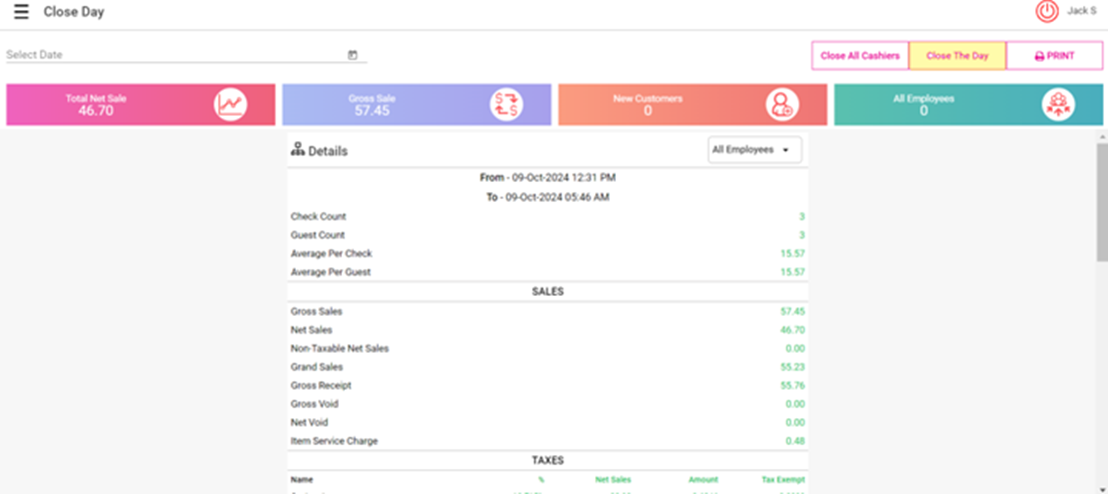
Task: Click the All Employees group icon
Action: pos(1058,105)
